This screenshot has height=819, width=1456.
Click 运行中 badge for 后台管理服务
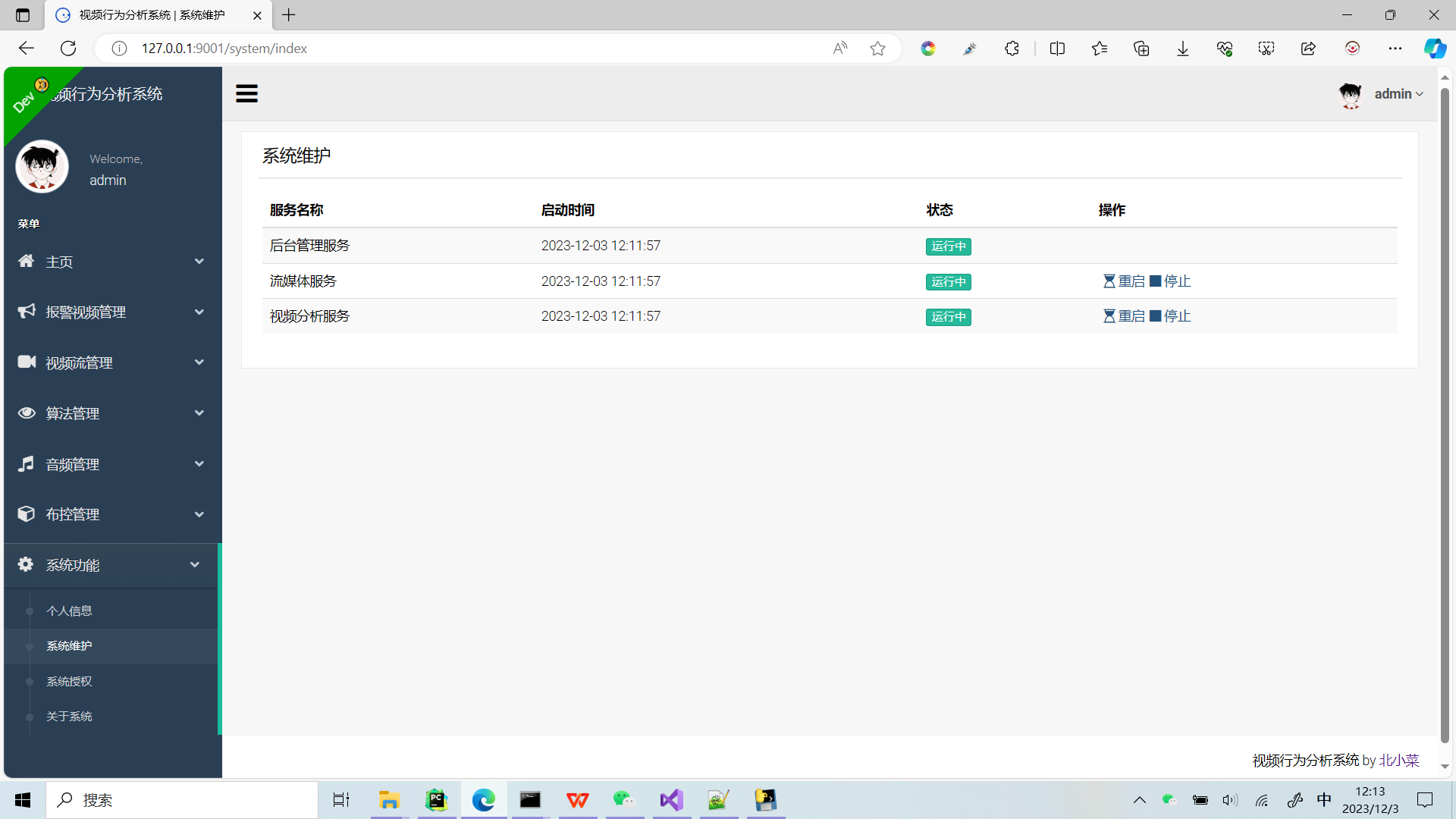point(948,246)
